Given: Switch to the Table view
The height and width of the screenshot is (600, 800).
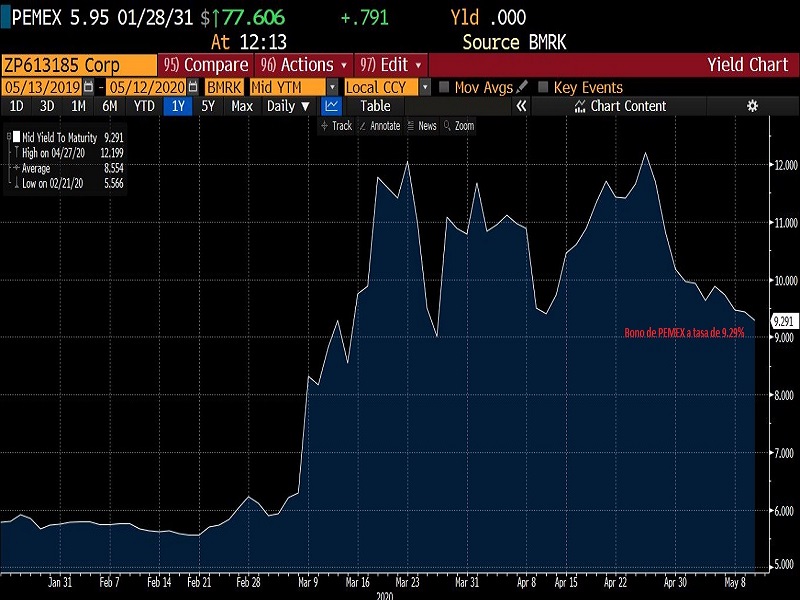Looking at the screenshot, I should [375, 106].
